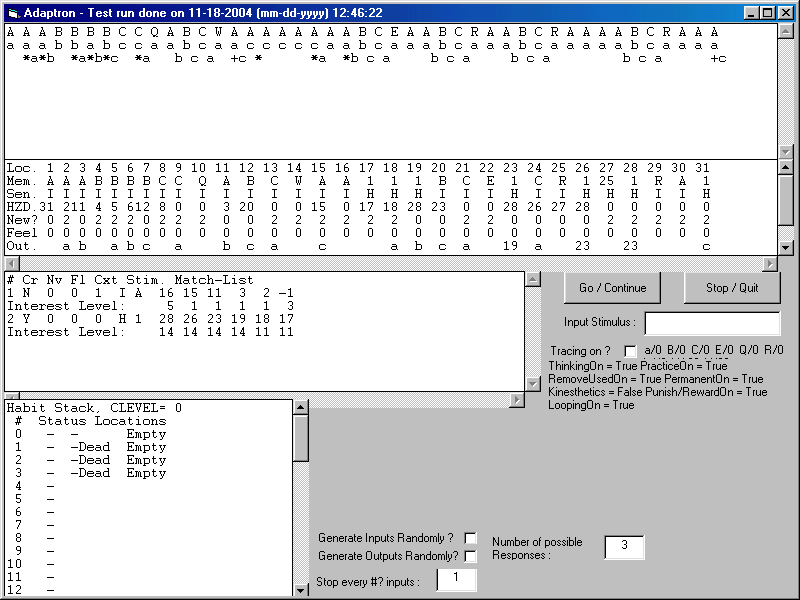Click the up arrow of the Habit Stack scrollbar
The width and height of the screenshot is (800, 600).
[301, 407]
